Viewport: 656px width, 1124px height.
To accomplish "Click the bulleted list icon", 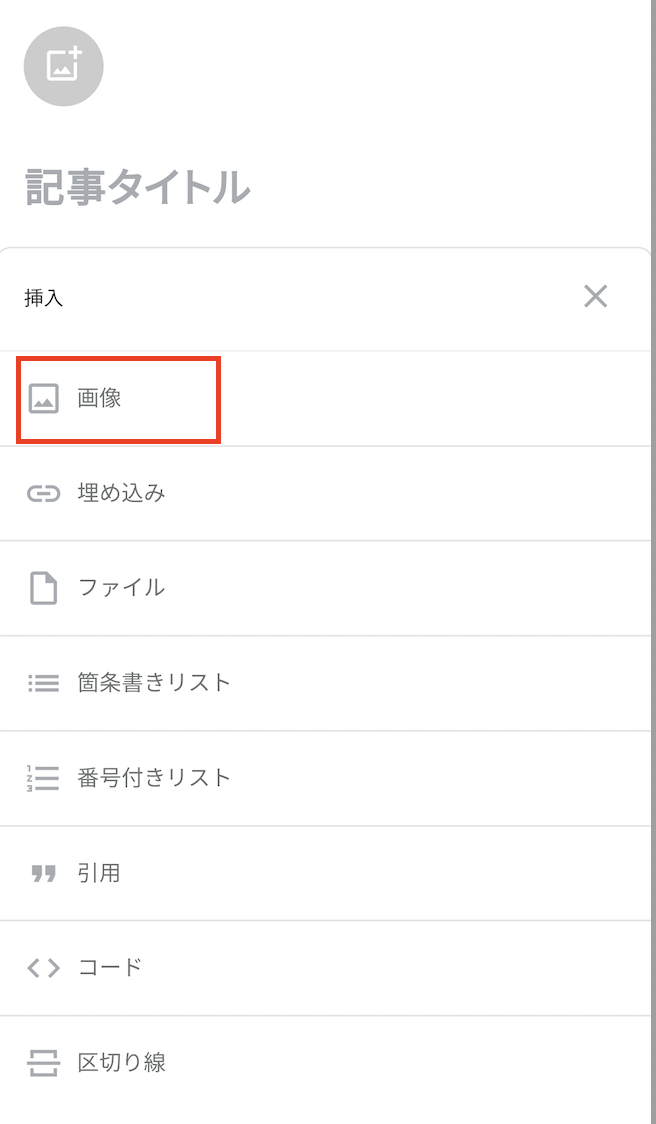I will pyautogui.click(x=44, y=683).
